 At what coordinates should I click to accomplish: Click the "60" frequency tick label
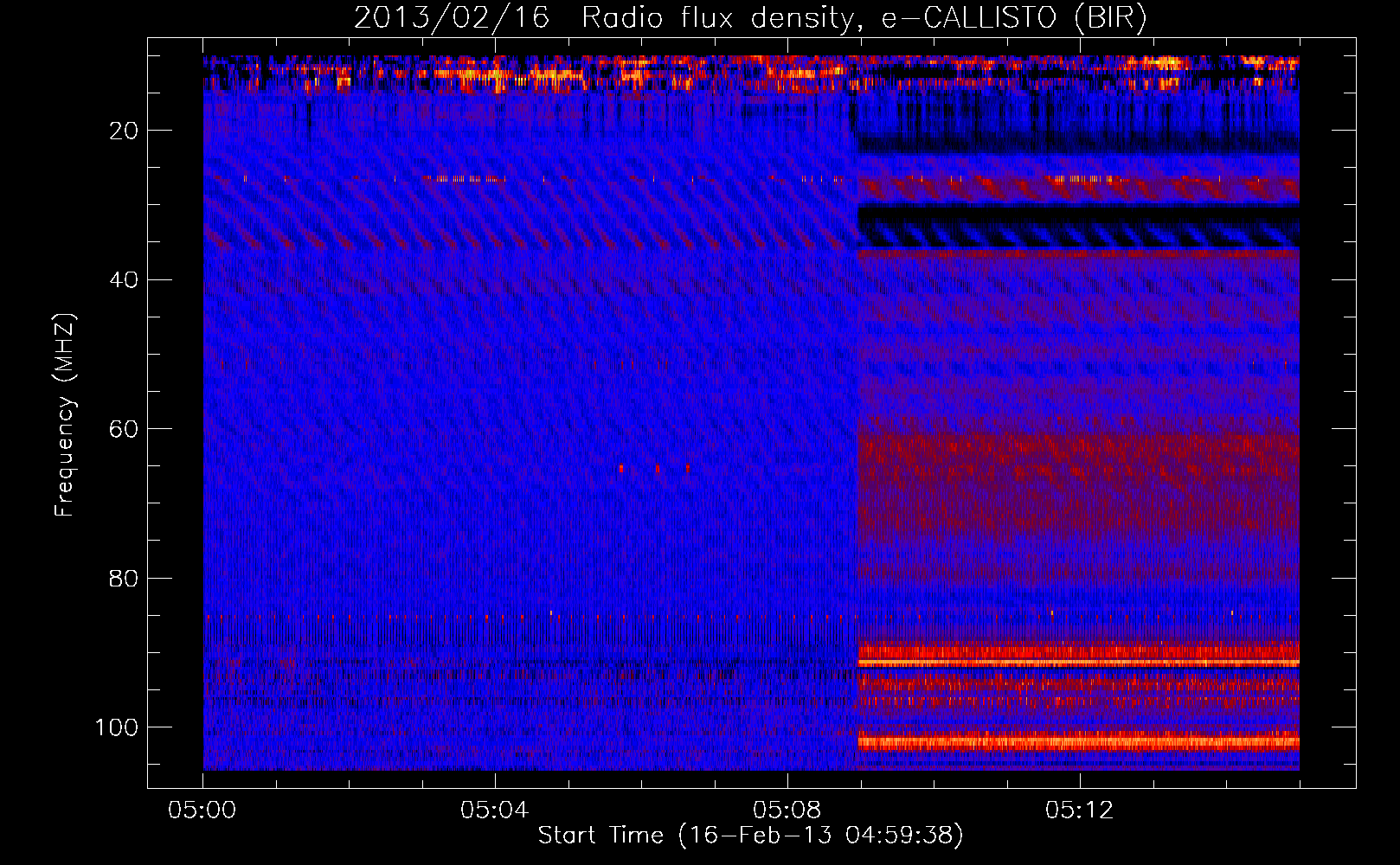pos(124,429)
